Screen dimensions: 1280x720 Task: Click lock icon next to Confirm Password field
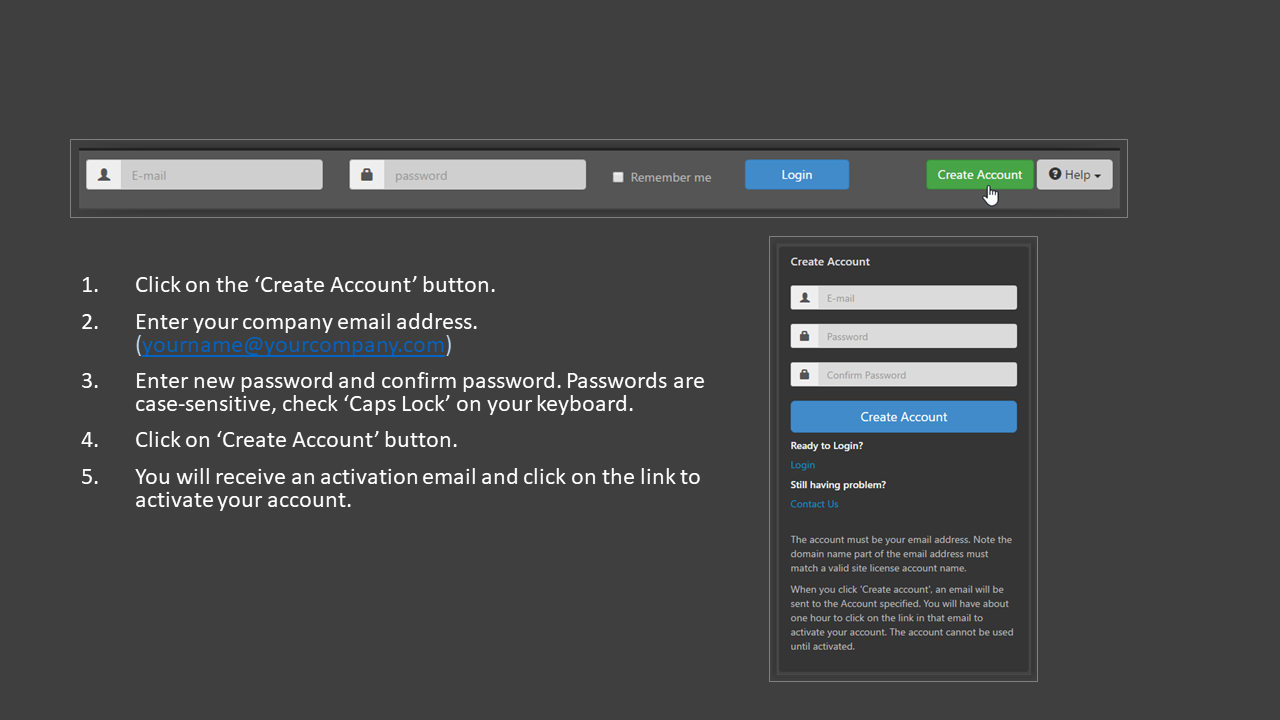[x=804, y=375]
